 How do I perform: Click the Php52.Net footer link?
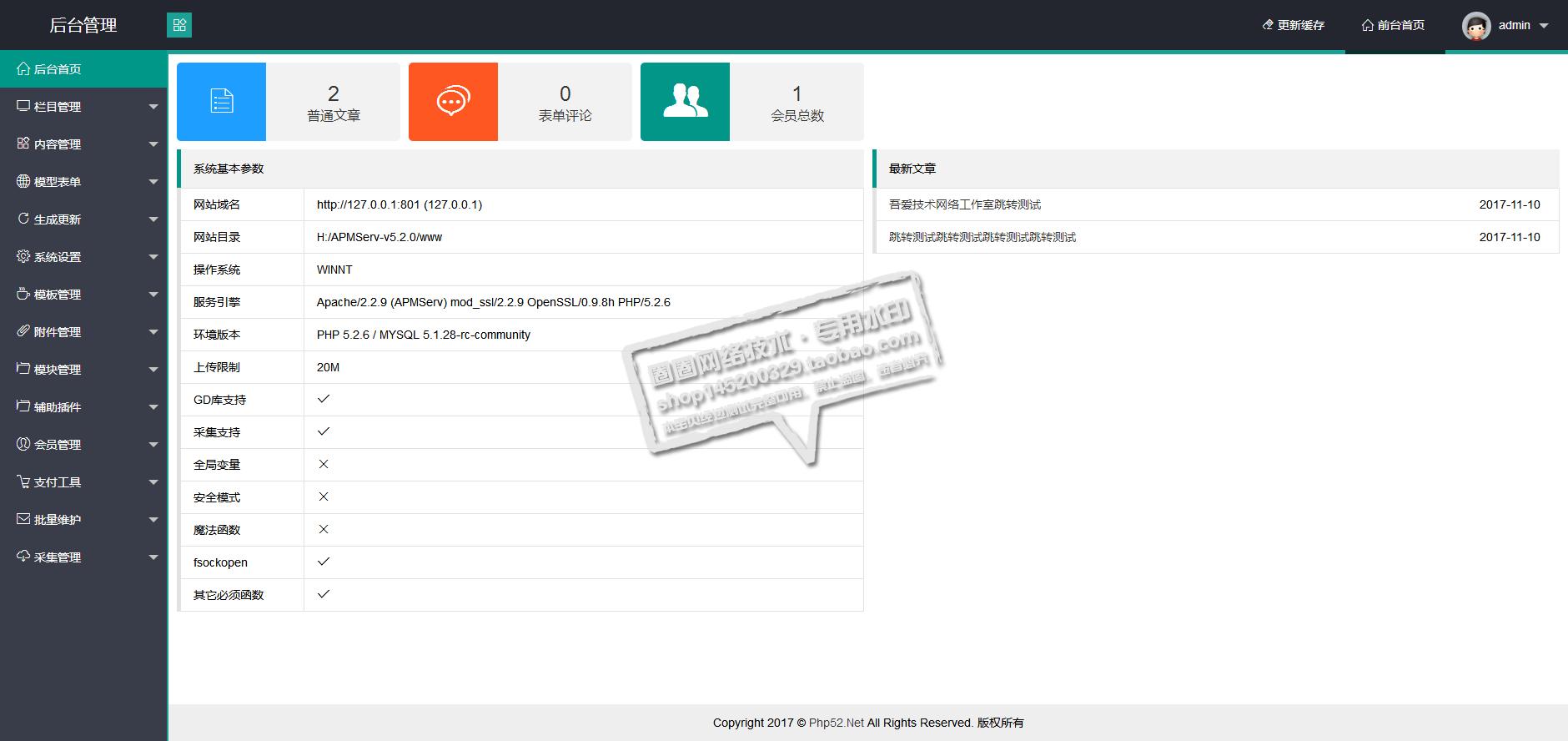[836, 723]
